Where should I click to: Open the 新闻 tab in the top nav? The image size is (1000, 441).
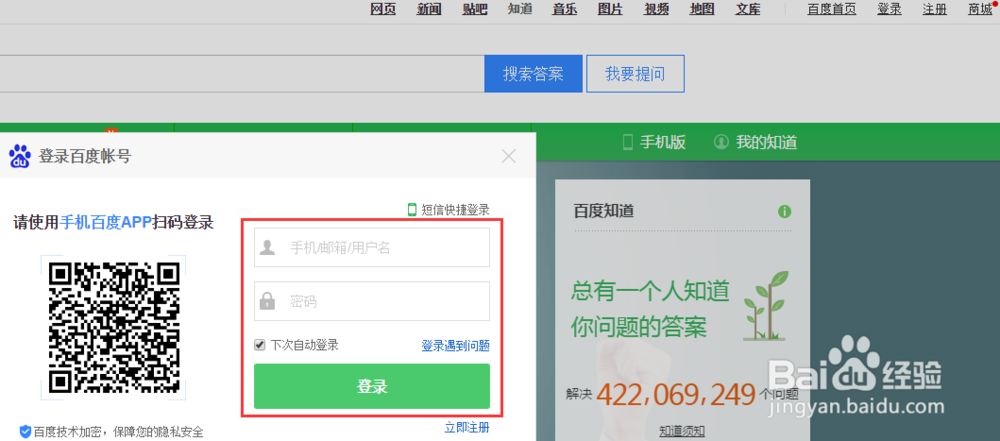coord(429,9)
